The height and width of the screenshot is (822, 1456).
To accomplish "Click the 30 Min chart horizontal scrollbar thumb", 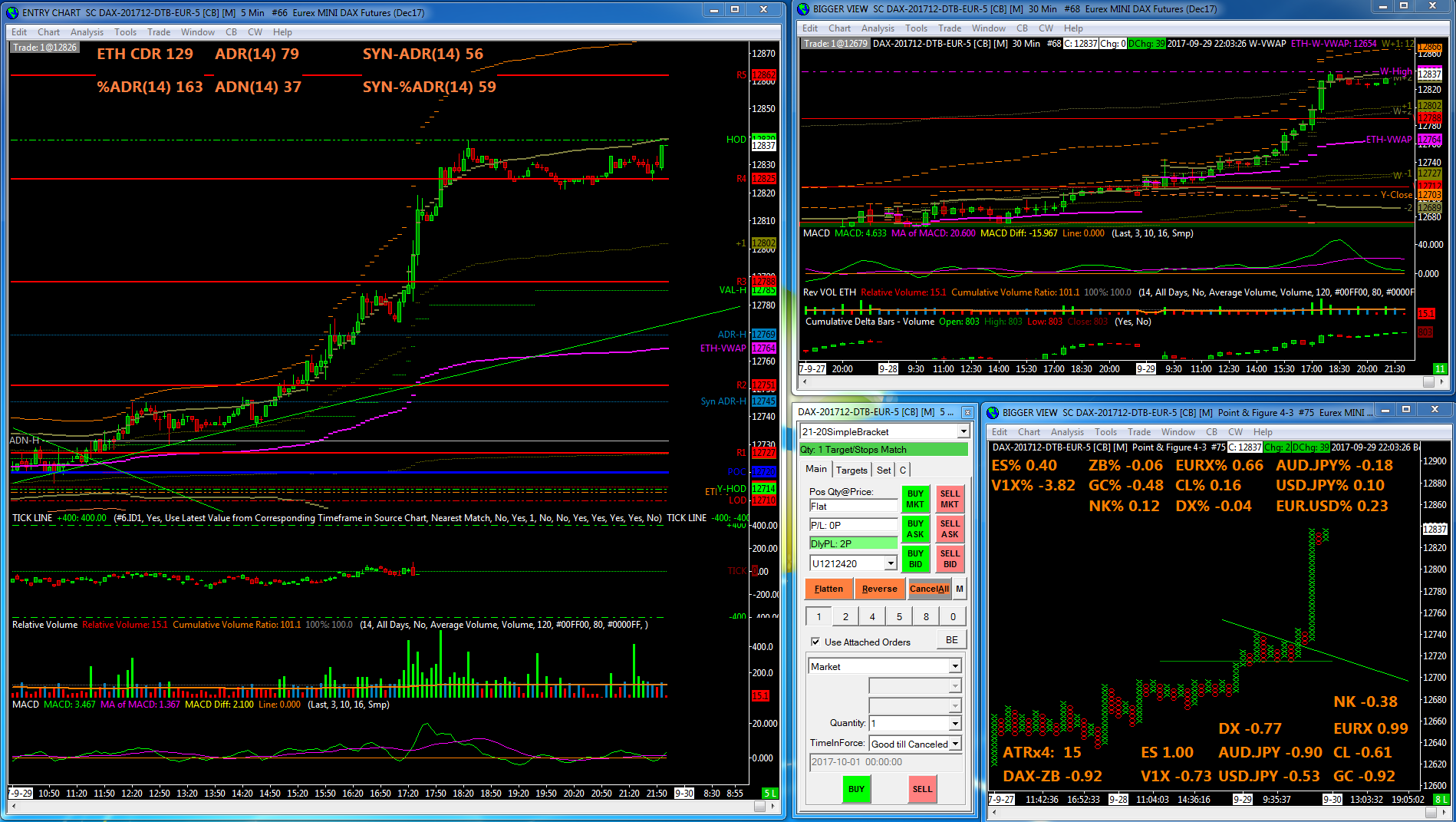I will (x=1428, y=381).
